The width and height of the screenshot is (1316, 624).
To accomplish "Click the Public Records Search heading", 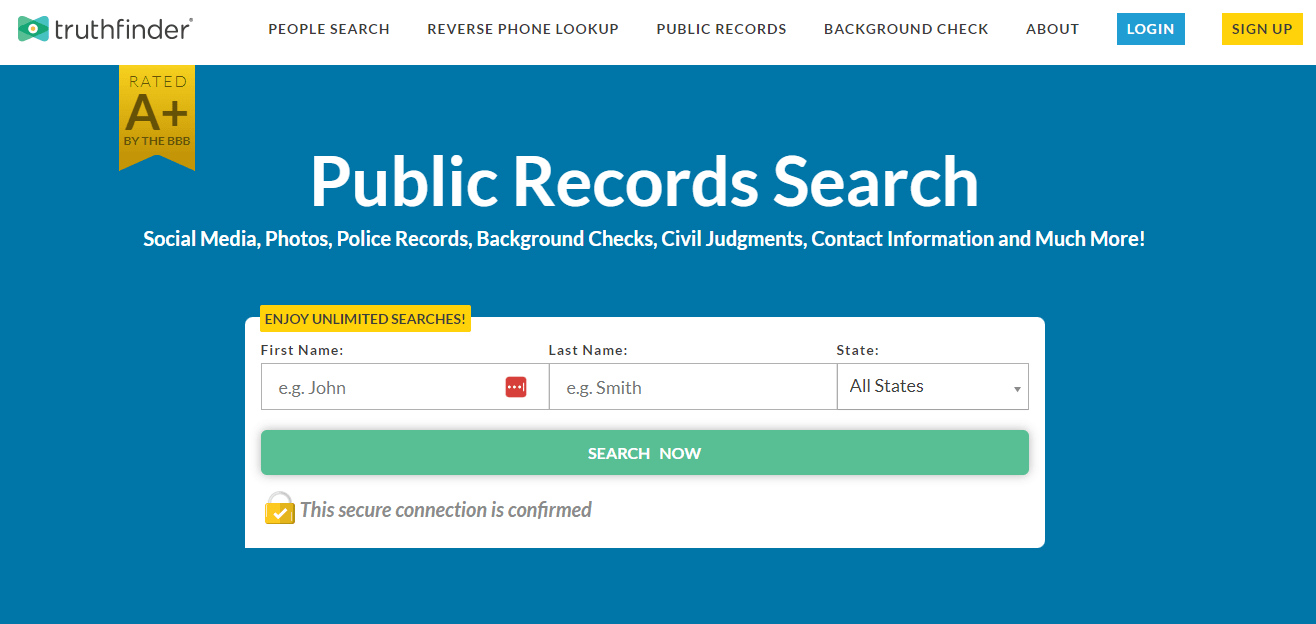I will click(645, 182).
